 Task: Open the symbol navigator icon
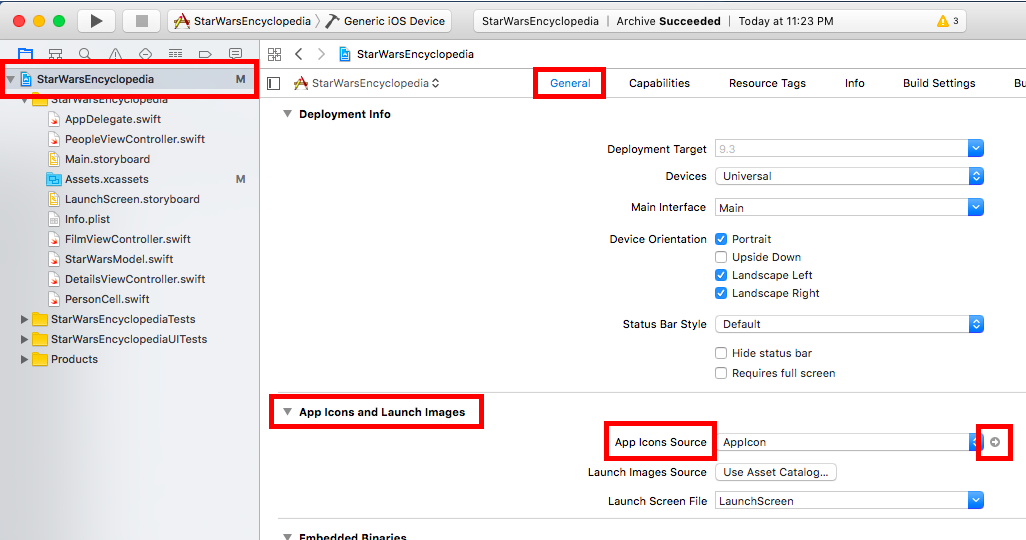click(56, 54)
